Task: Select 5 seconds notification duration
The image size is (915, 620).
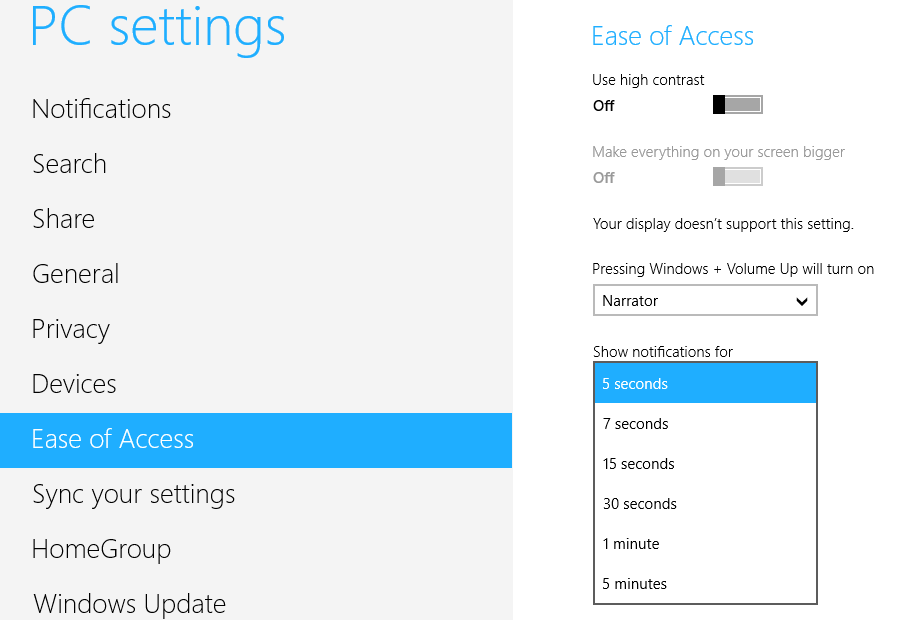Action: (705, 384)
